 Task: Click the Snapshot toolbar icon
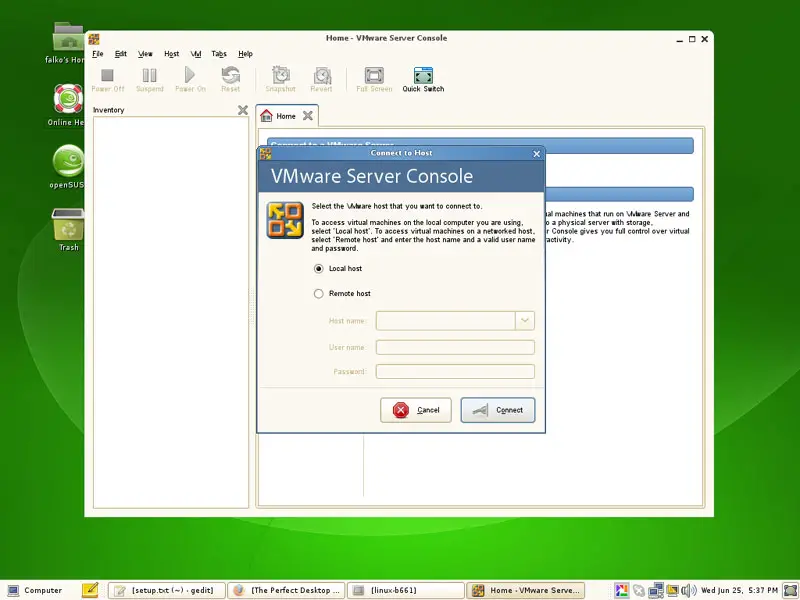click(x=281, y=76)
